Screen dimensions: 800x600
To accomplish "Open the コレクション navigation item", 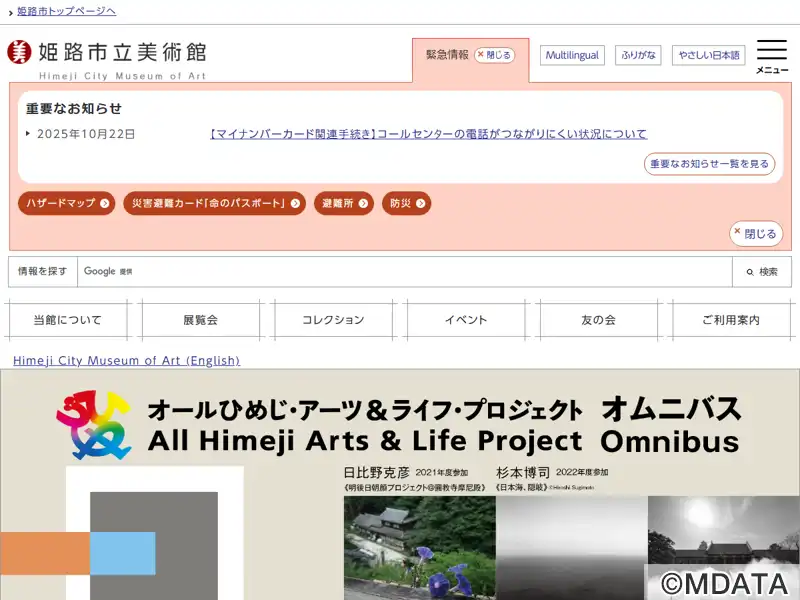I will (333, 320).
